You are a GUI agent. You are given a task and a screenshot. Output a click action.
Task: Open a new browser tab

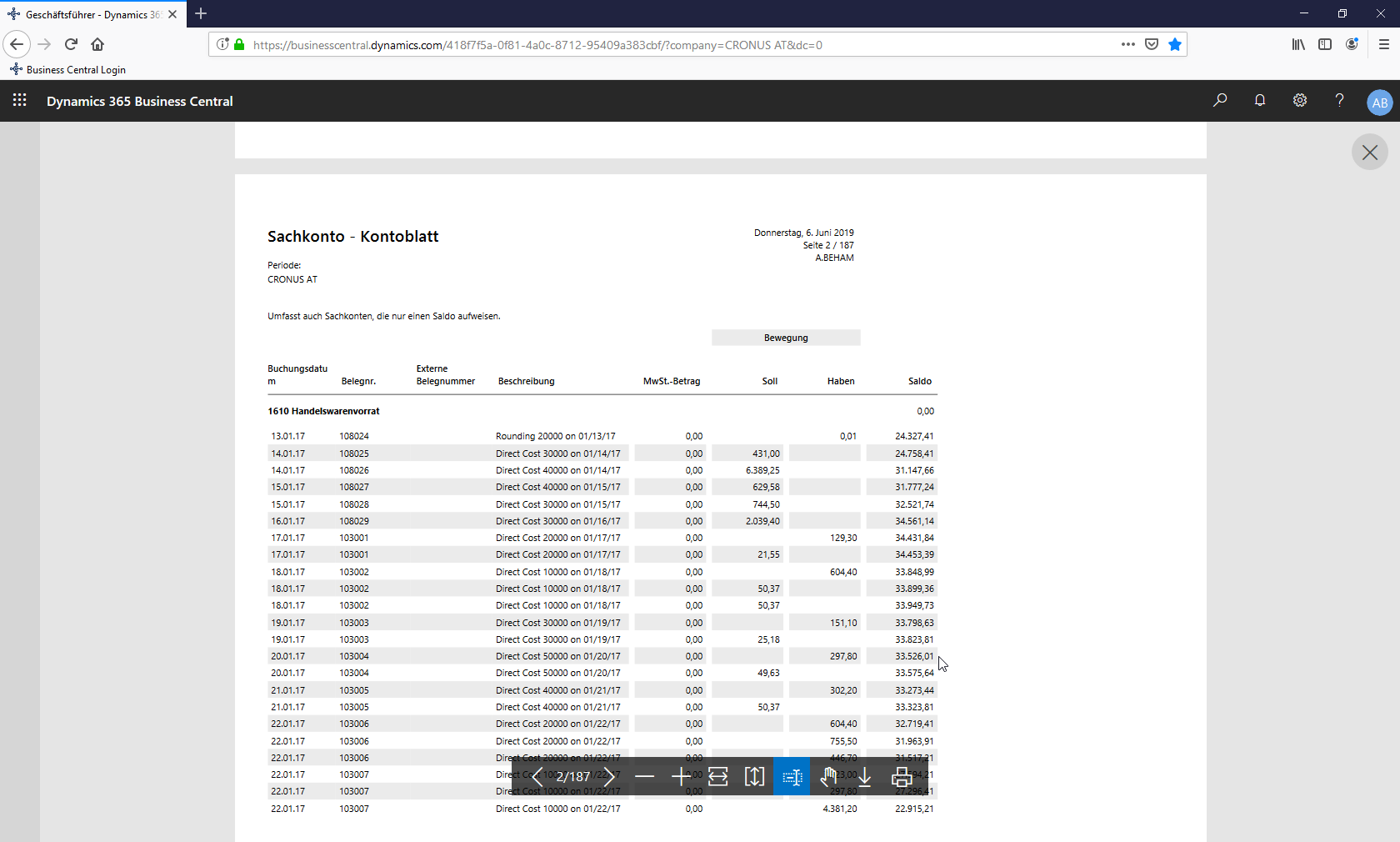(x=201, y=14)
